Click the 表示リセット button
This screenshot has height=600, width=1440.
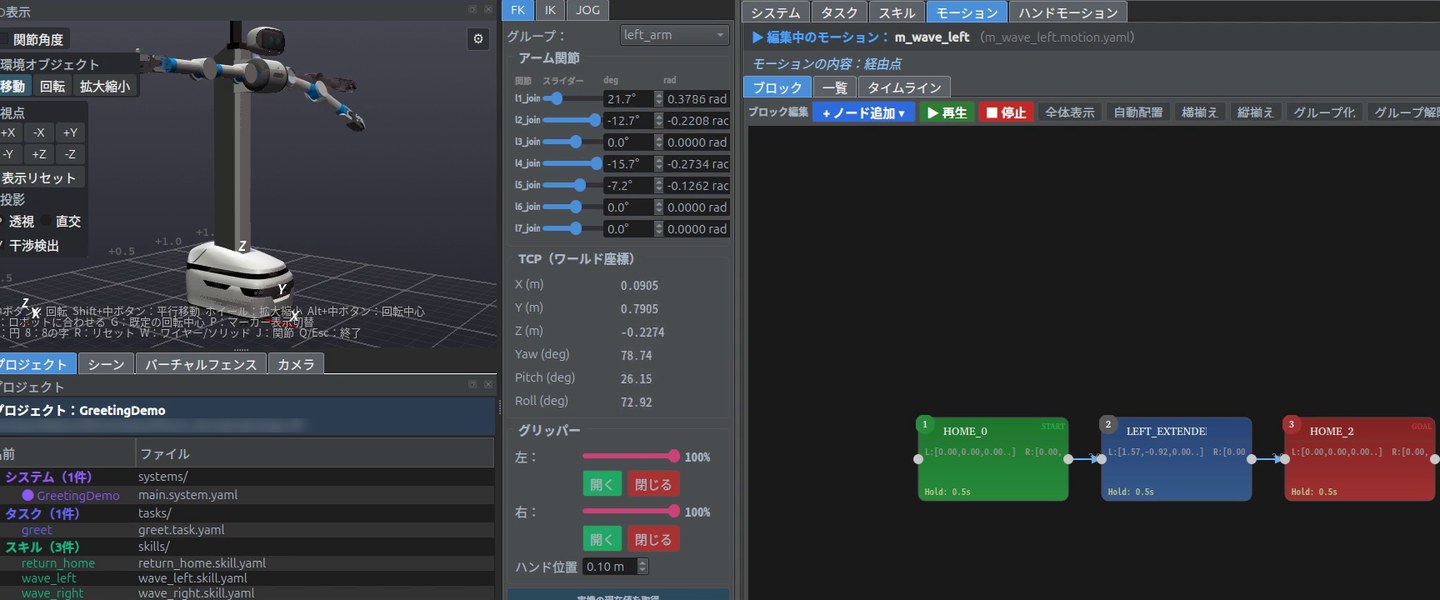pyautogui.click(x=38, y=178)
